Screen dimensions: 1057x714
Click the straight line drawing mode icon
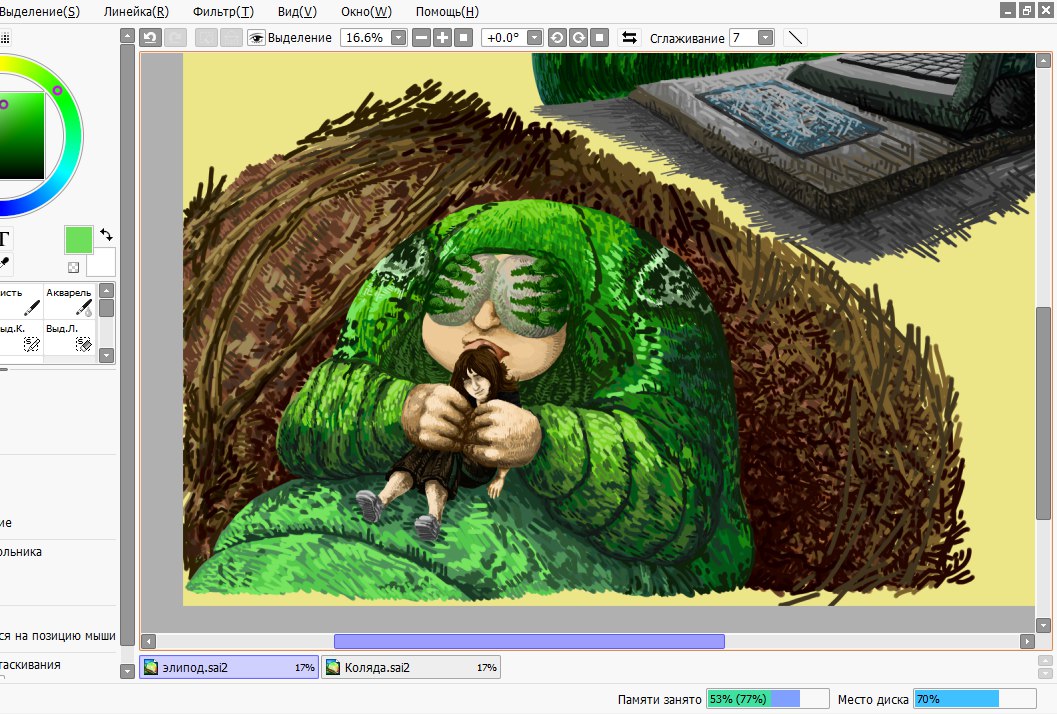(795, 38)
